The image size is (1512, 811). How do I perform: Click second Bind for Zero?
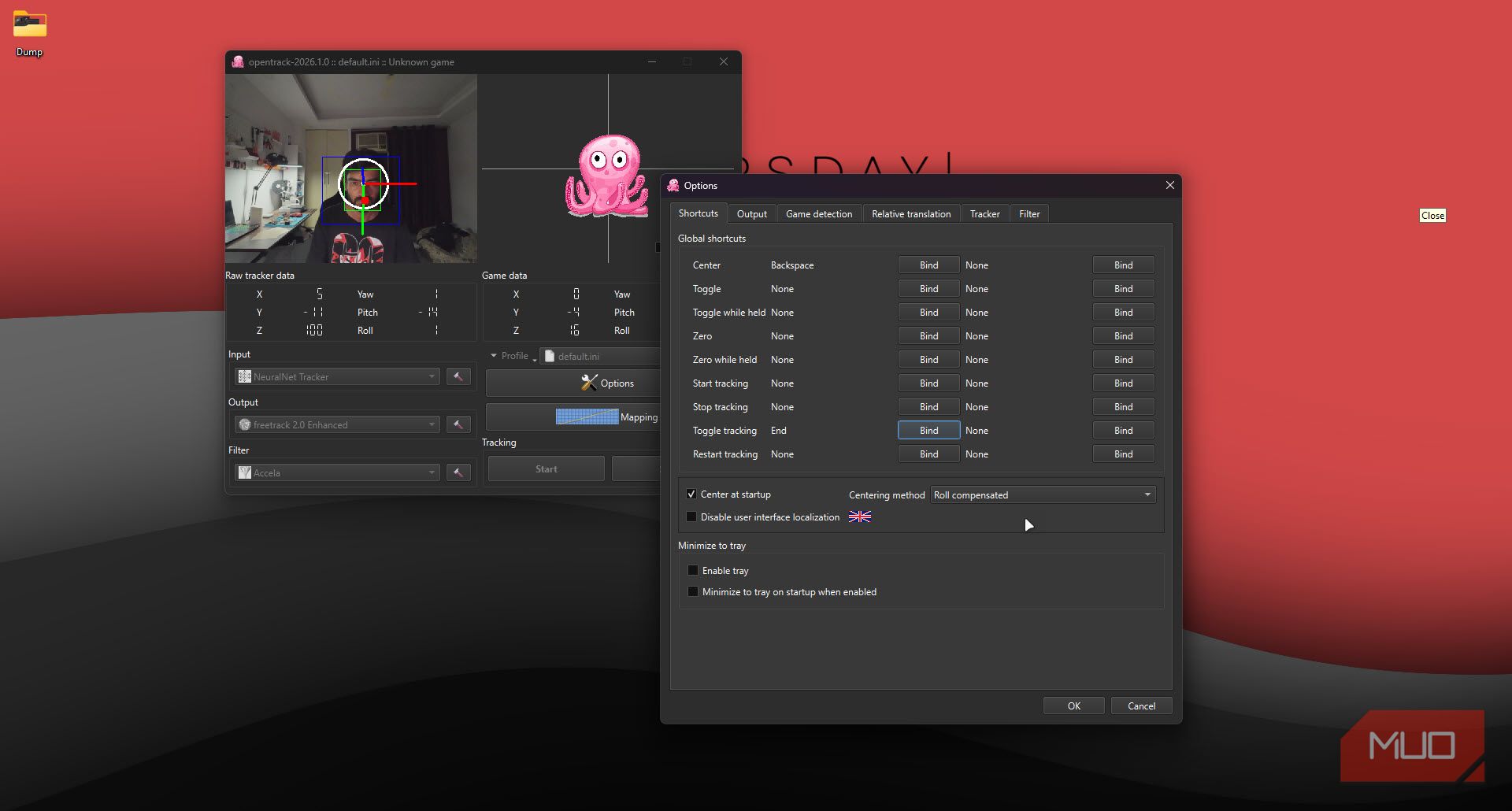(x=1123, y=336)
